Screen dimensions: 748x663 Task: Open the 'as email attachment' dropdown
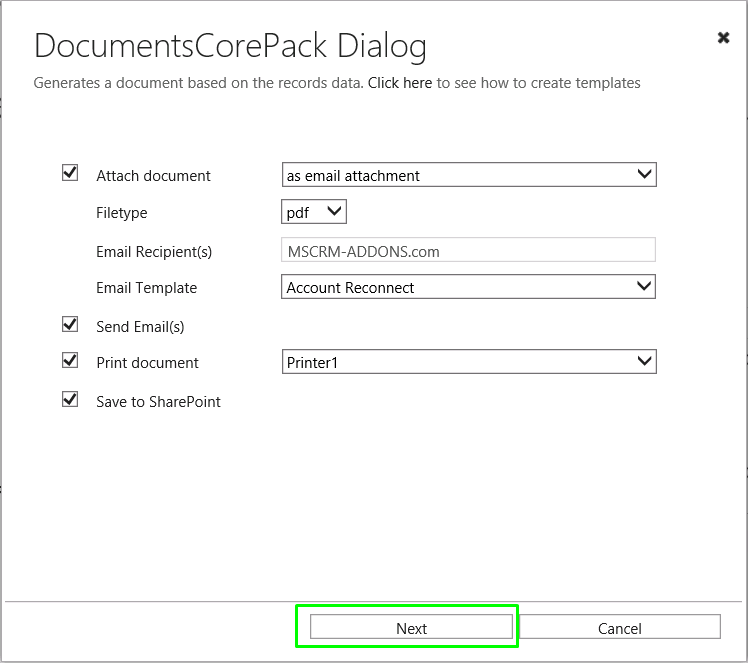tap(469, 175)
